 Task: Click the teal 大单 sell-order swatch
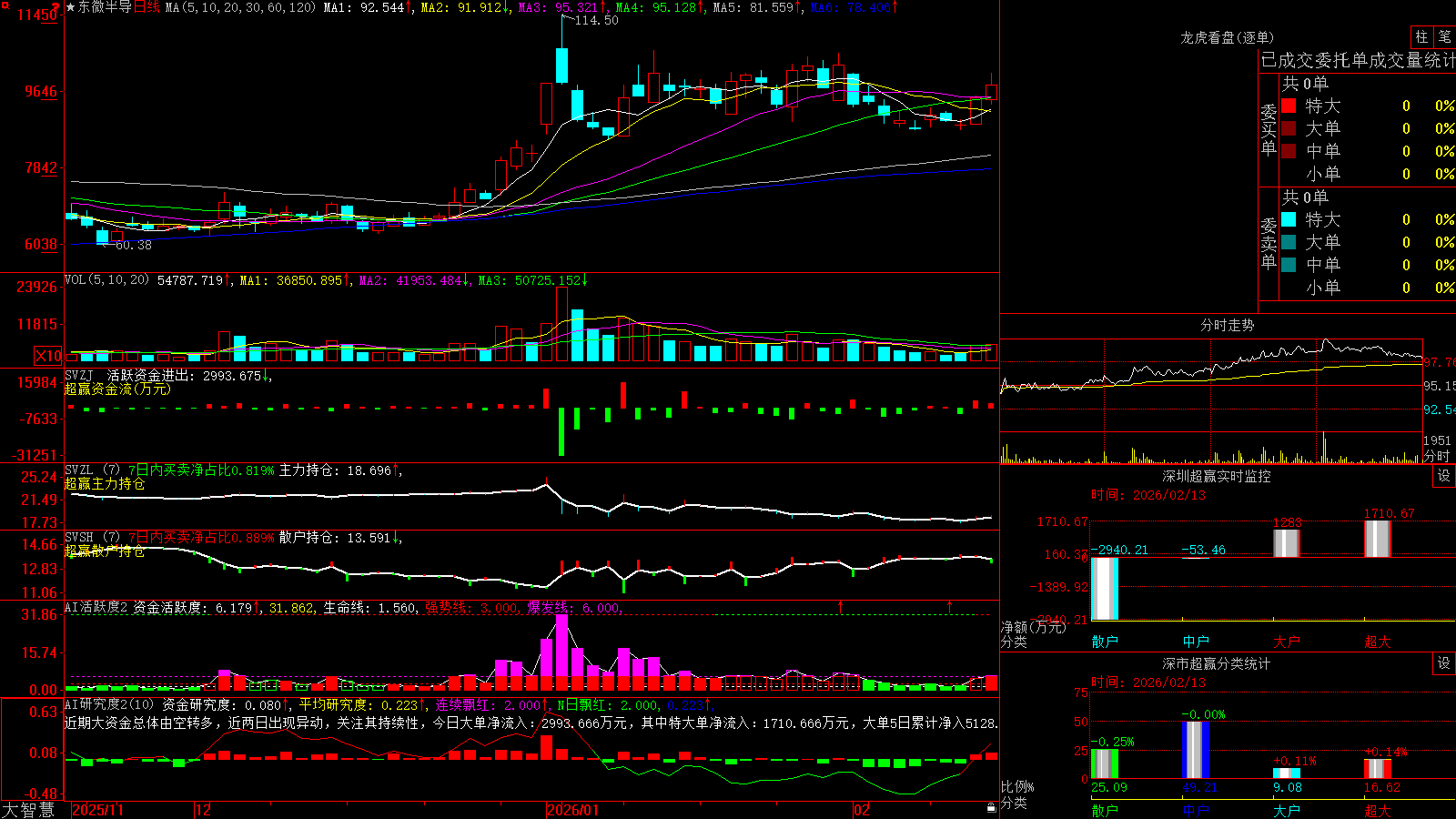tap(1289, 242)
